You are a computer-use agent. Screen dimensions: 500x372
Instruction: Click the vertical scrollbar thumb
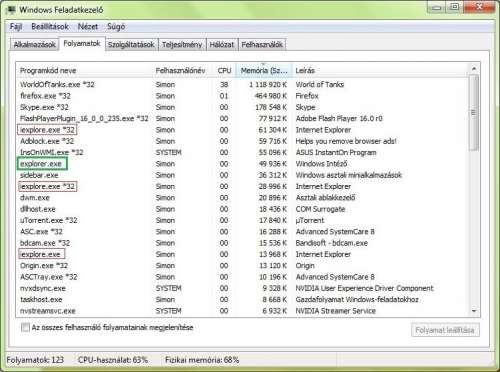pos(474,113)
